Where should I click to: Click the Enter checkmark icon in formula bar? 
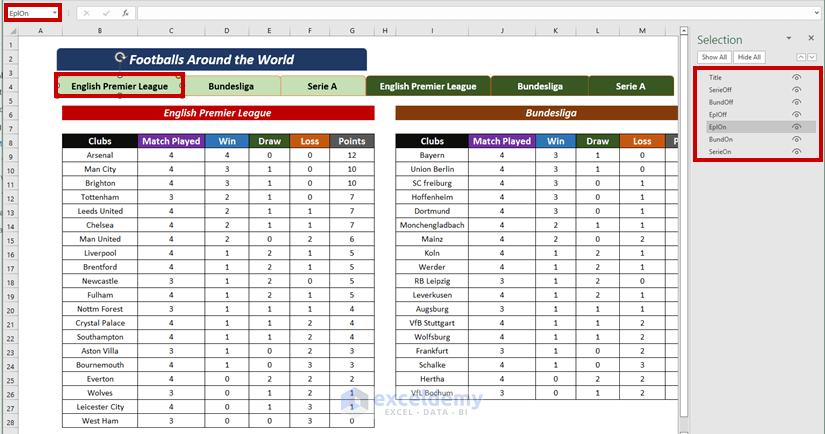pos(106,13)
